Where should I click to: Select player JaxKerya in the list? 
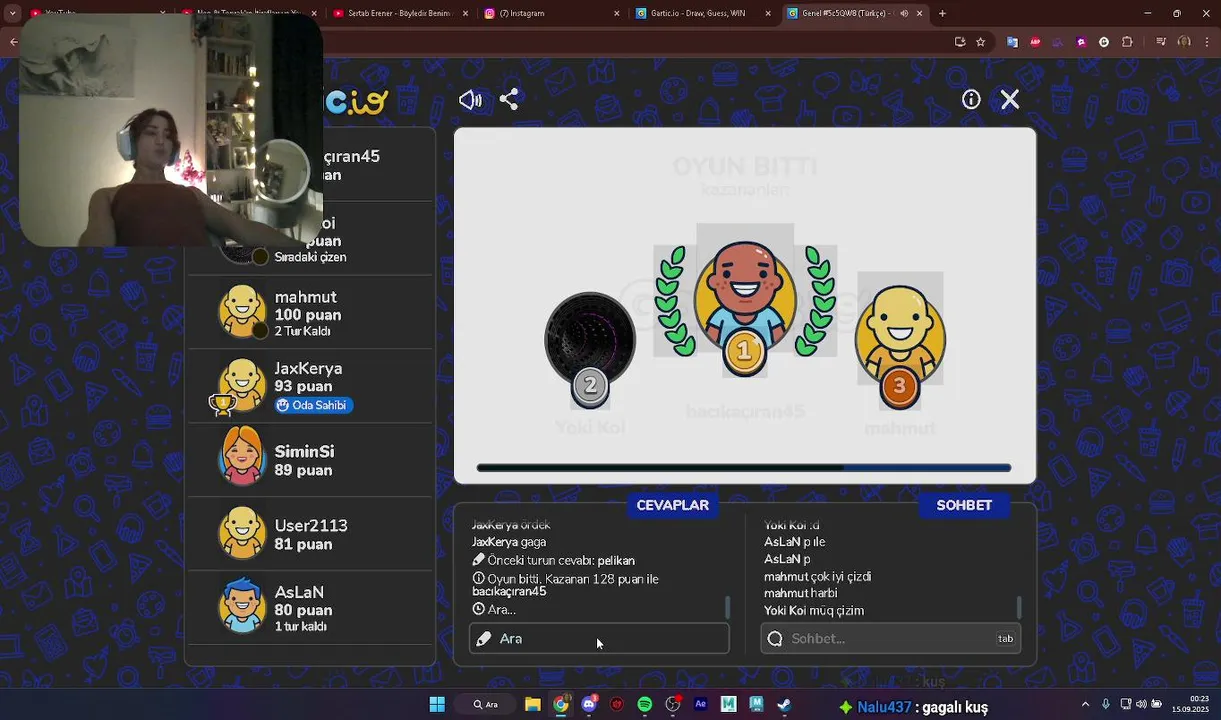click(x=310, y=386)
